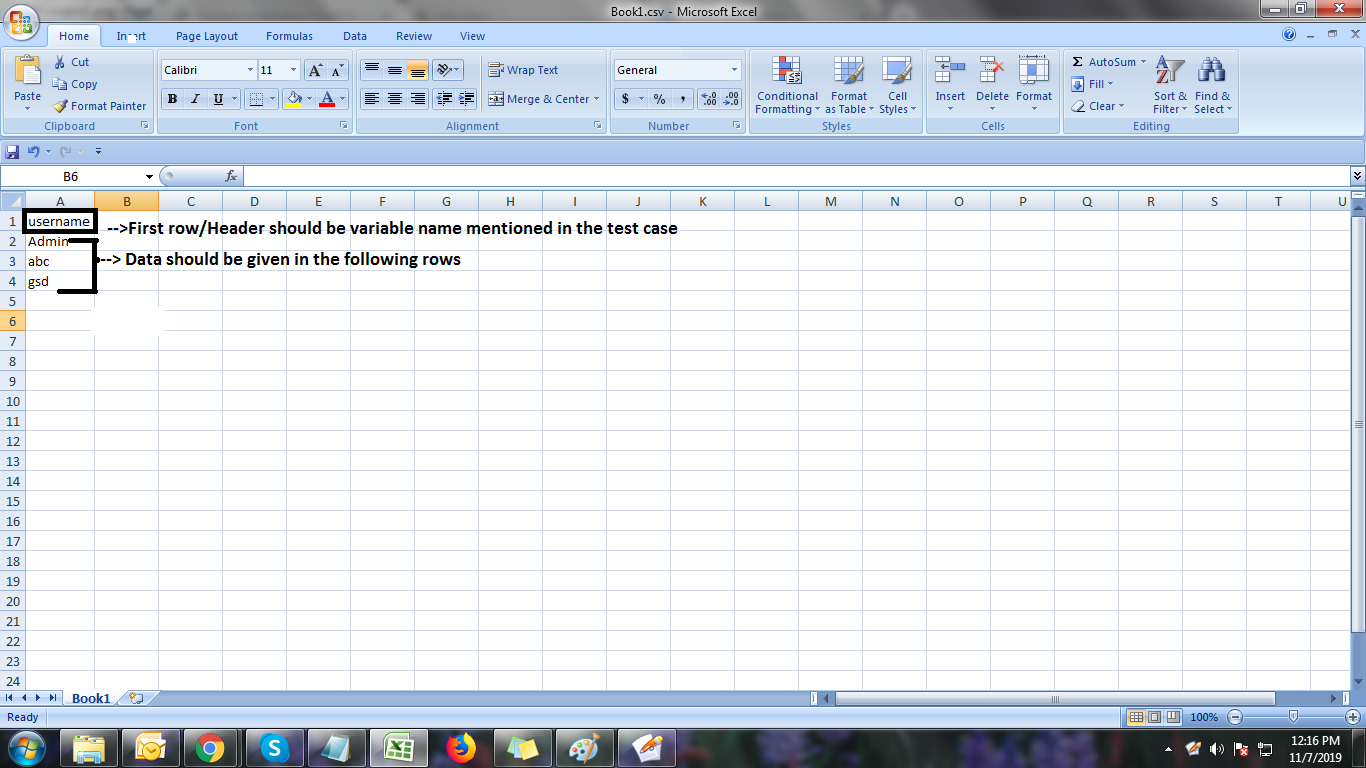The width and height of the screenshot is (1366, 768).
Task: Click Undo in Quick Access Toolbar
Action: tap(33, 152)
